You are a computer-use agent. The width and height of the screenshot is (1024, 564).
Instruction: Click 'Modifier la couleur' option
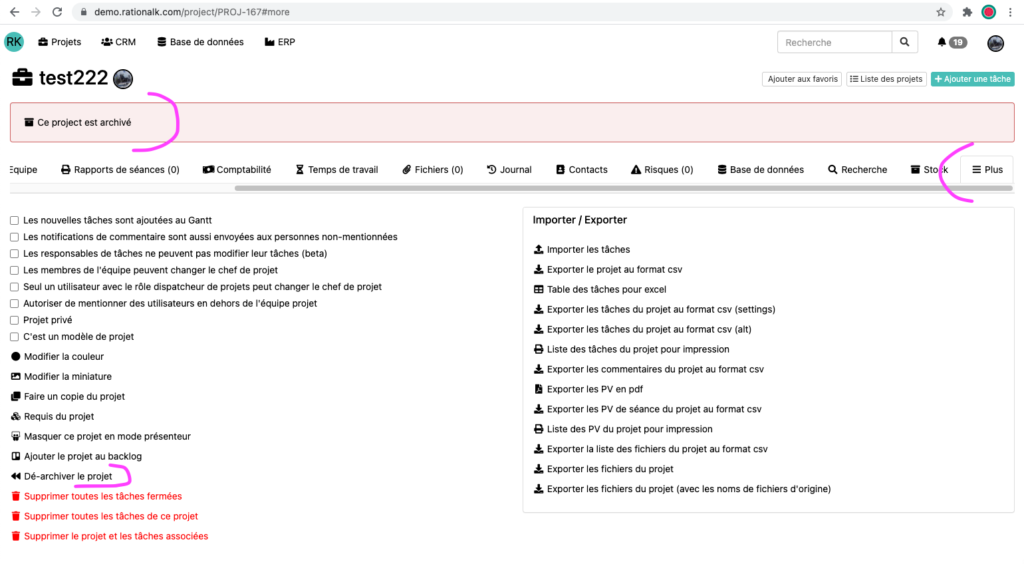63,357
